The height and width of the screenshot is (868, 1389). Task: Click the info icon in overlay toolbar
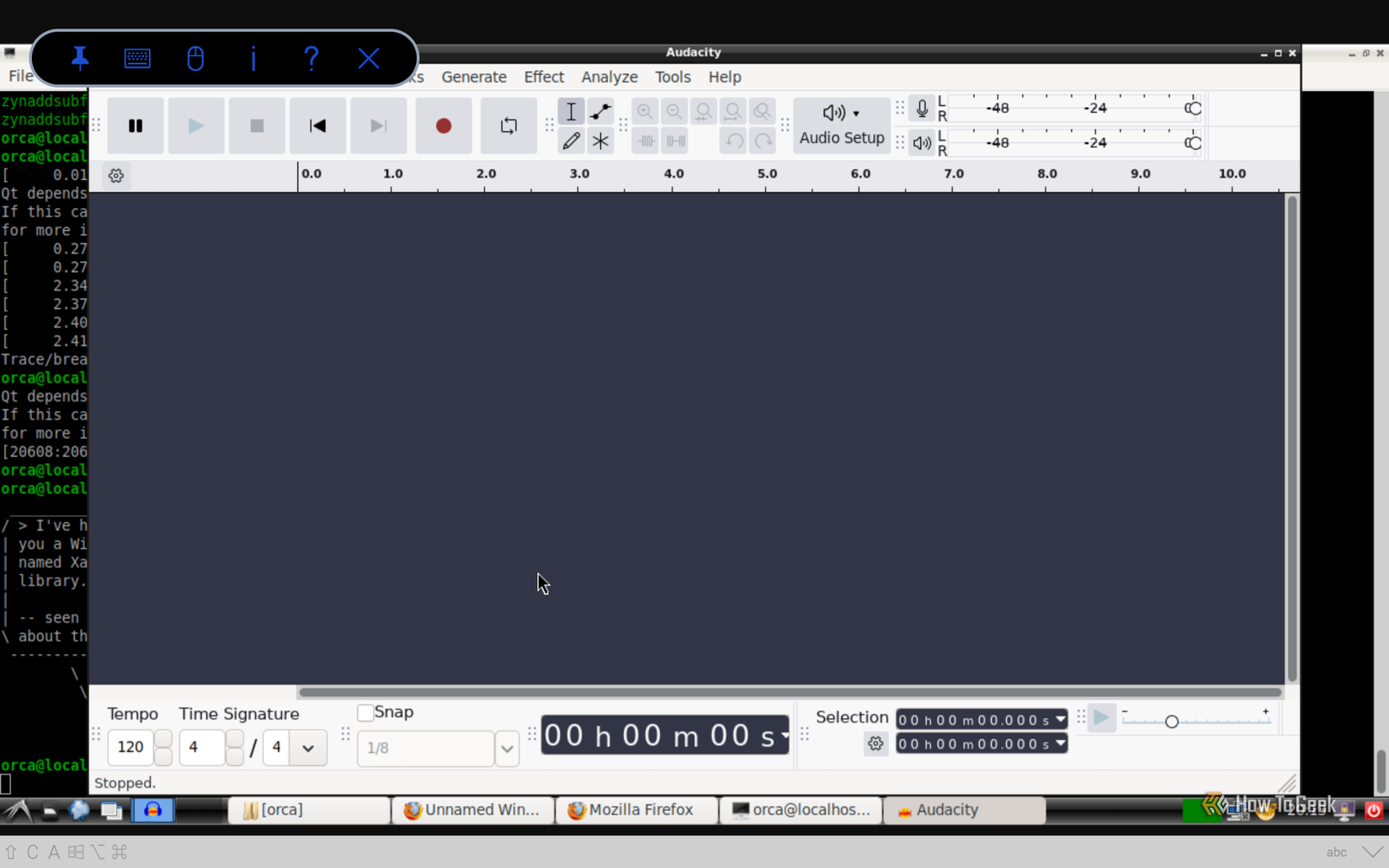[x=253, y=58]
